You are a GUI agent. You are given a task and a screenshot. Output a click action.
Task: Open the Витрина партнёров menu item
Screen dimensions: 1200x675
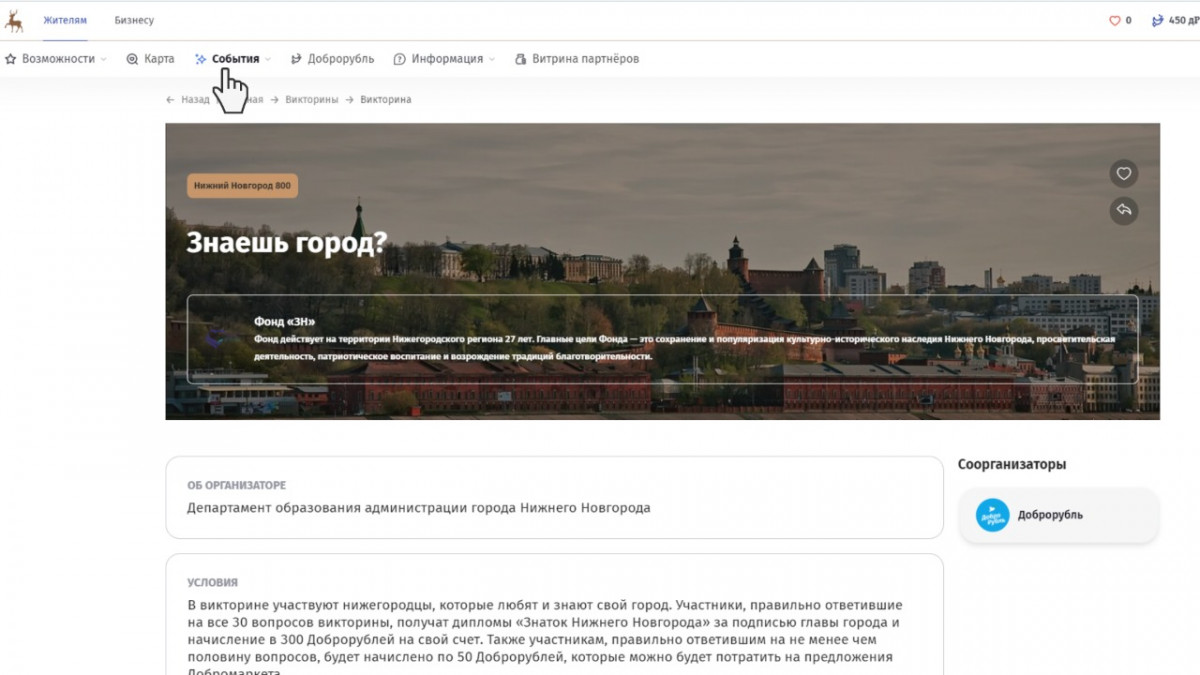577,59
